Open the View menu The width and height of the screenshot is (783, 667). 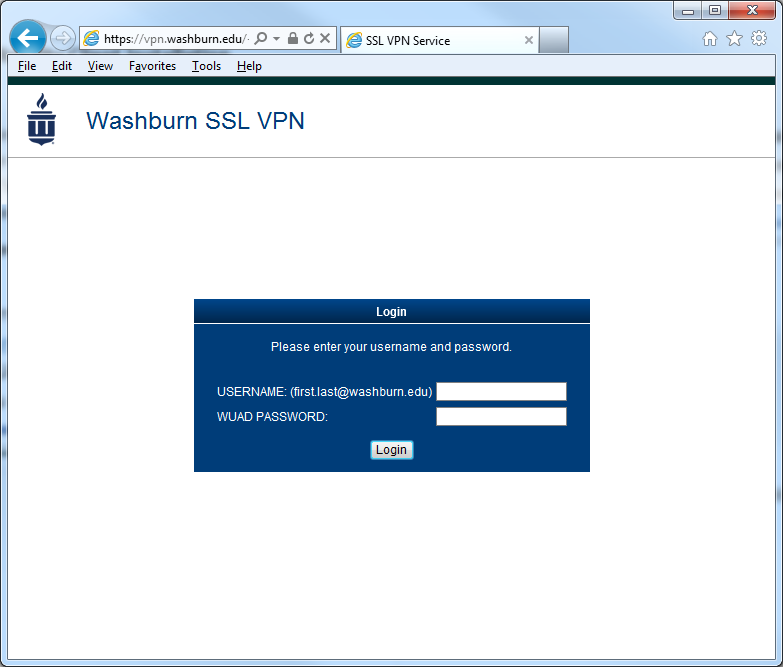coord(100,66)
